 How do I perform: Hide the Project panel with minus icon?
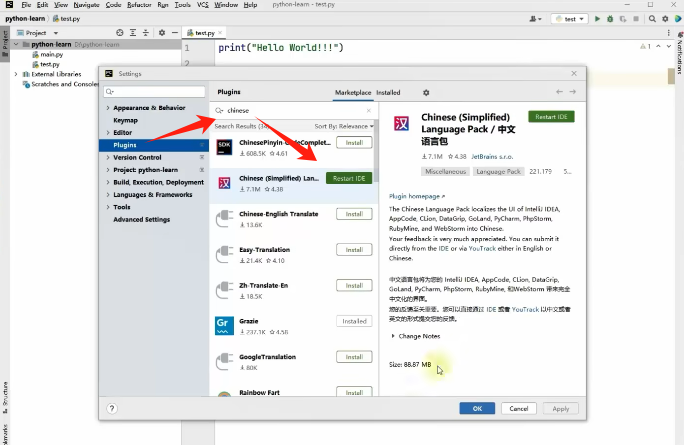pyautogui.click(x=174, y=33)
